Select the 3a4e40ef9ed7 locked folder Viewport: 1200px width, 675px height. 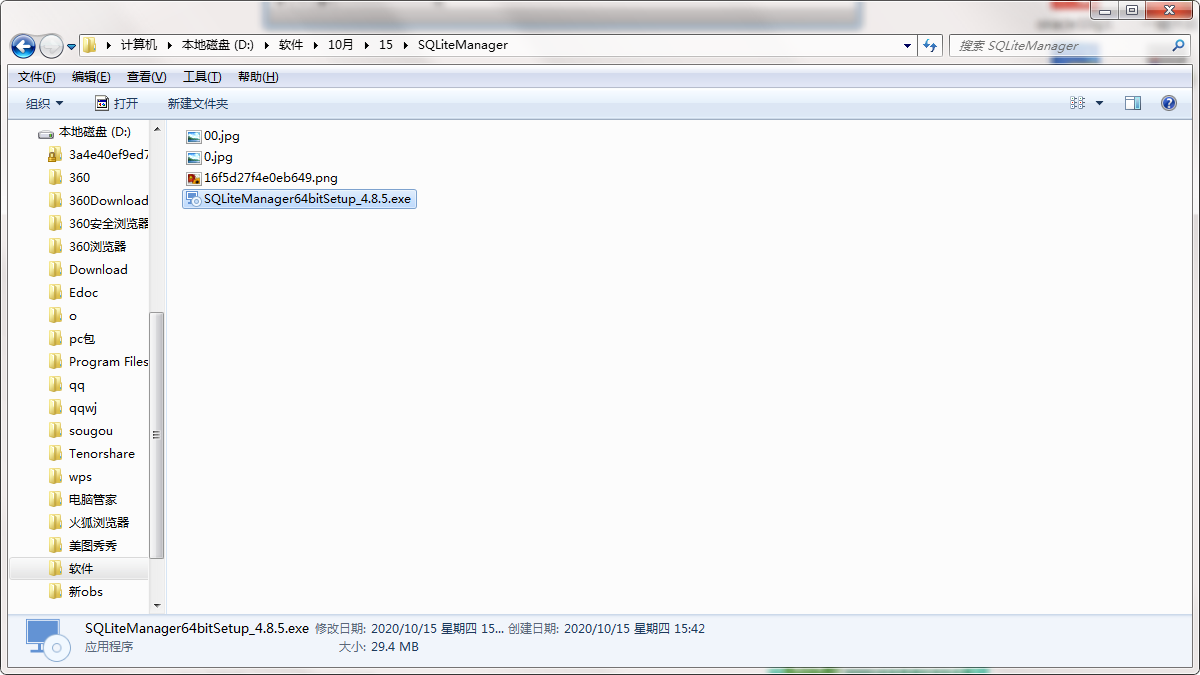(98, 154)
